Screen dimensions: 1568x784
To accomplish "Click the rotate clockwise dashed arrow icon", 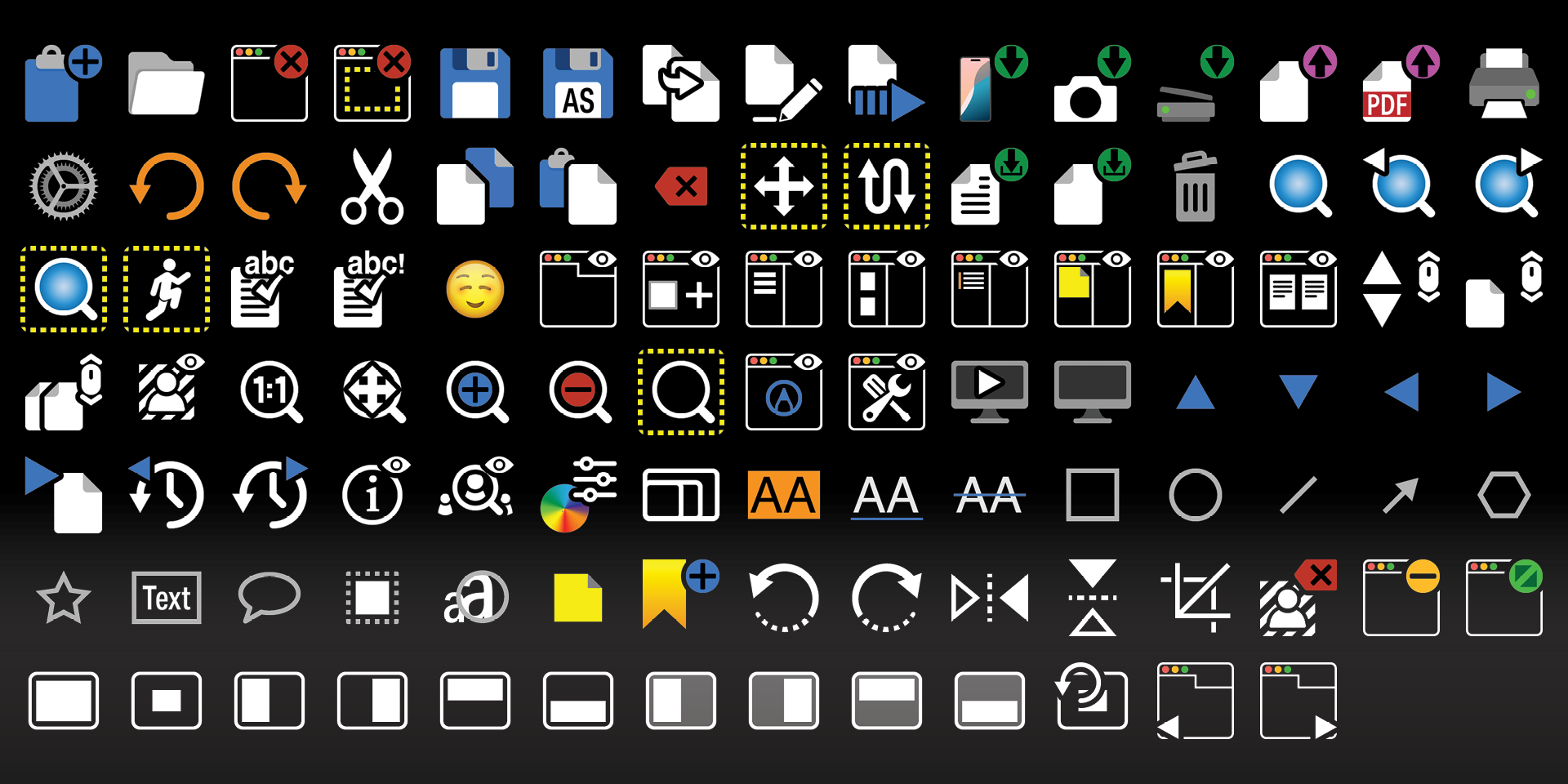I will point(887,598).
